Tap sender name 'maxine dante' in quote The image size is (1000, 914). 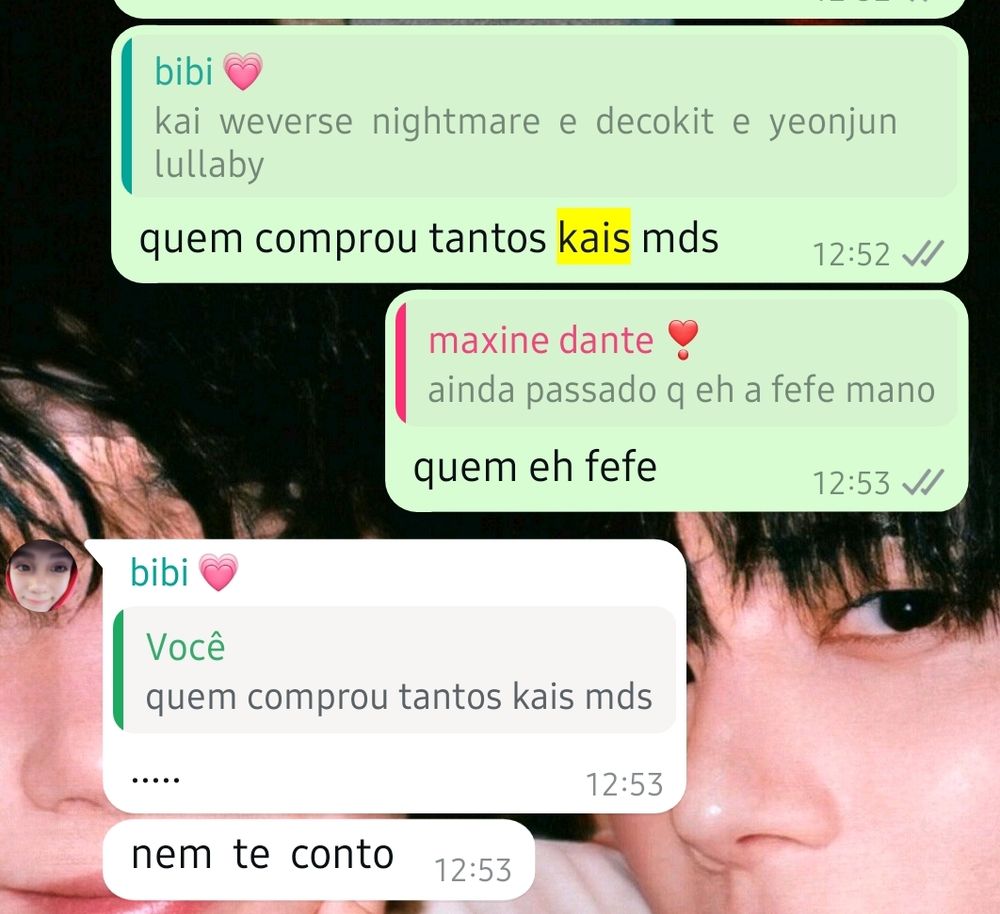pos(541,340)
